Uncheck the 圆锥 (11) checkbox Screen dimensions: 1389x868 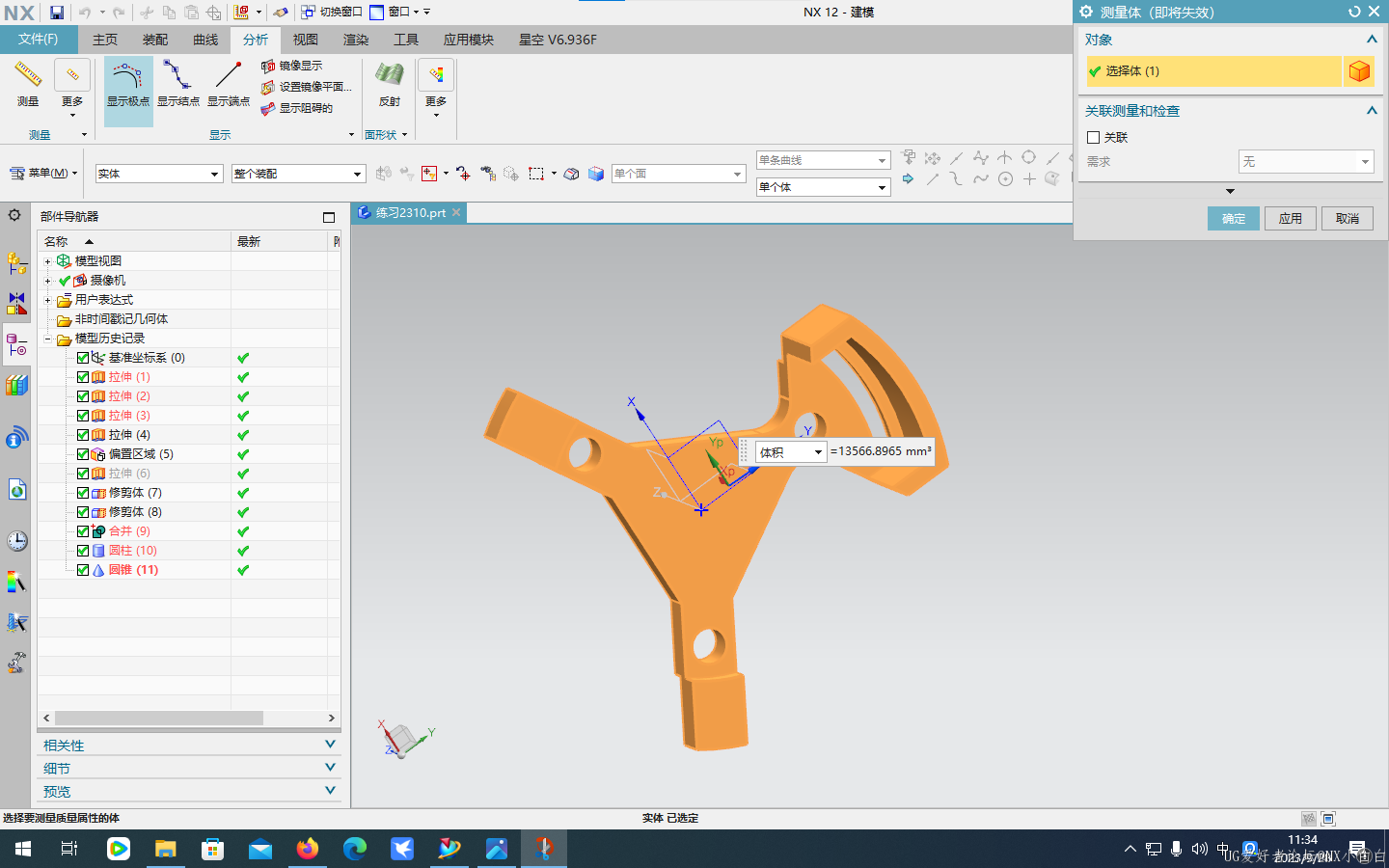click(x=83, y=570)
